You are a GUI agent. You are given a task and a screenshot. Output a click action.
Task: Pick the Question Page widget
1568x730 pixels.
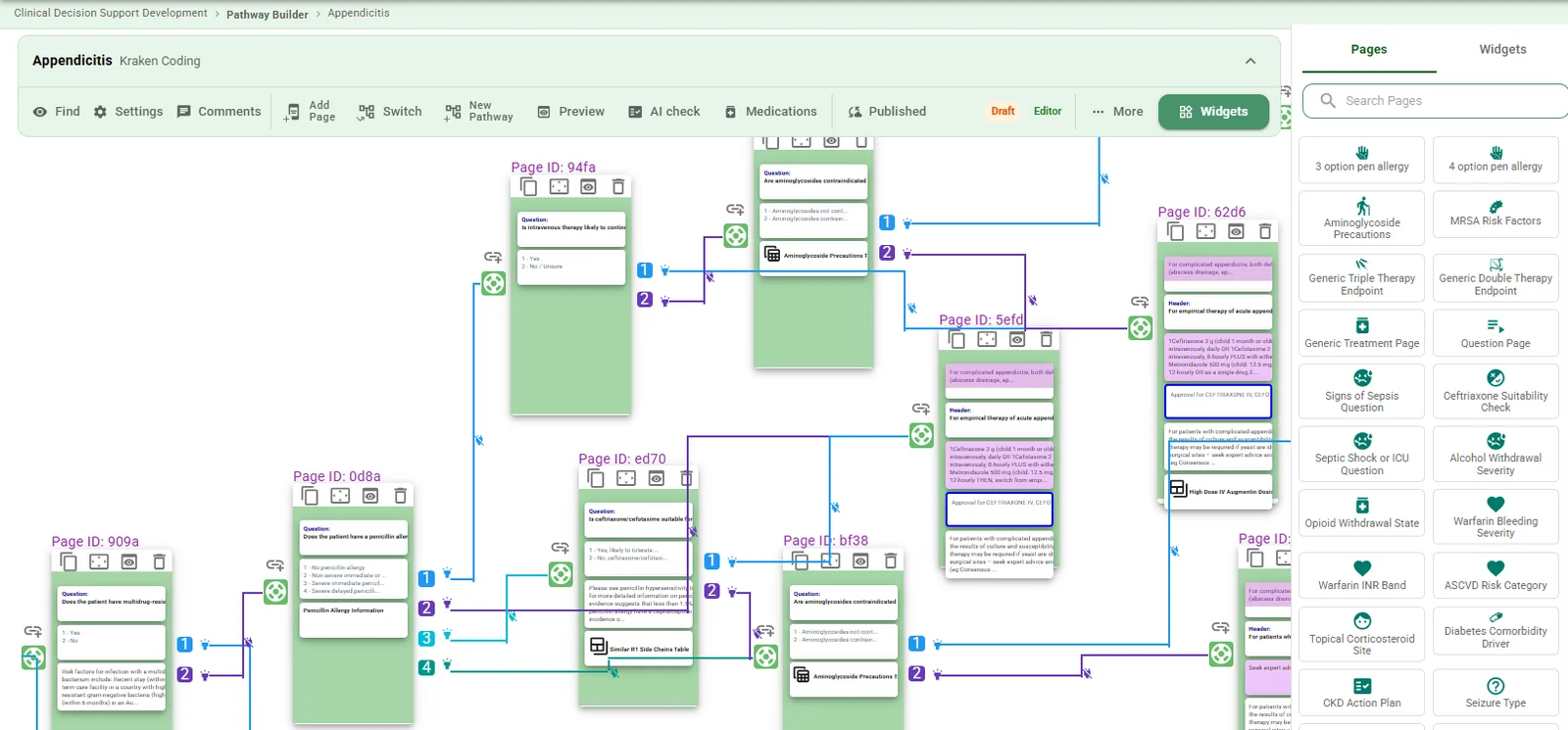click(1495, 333)
